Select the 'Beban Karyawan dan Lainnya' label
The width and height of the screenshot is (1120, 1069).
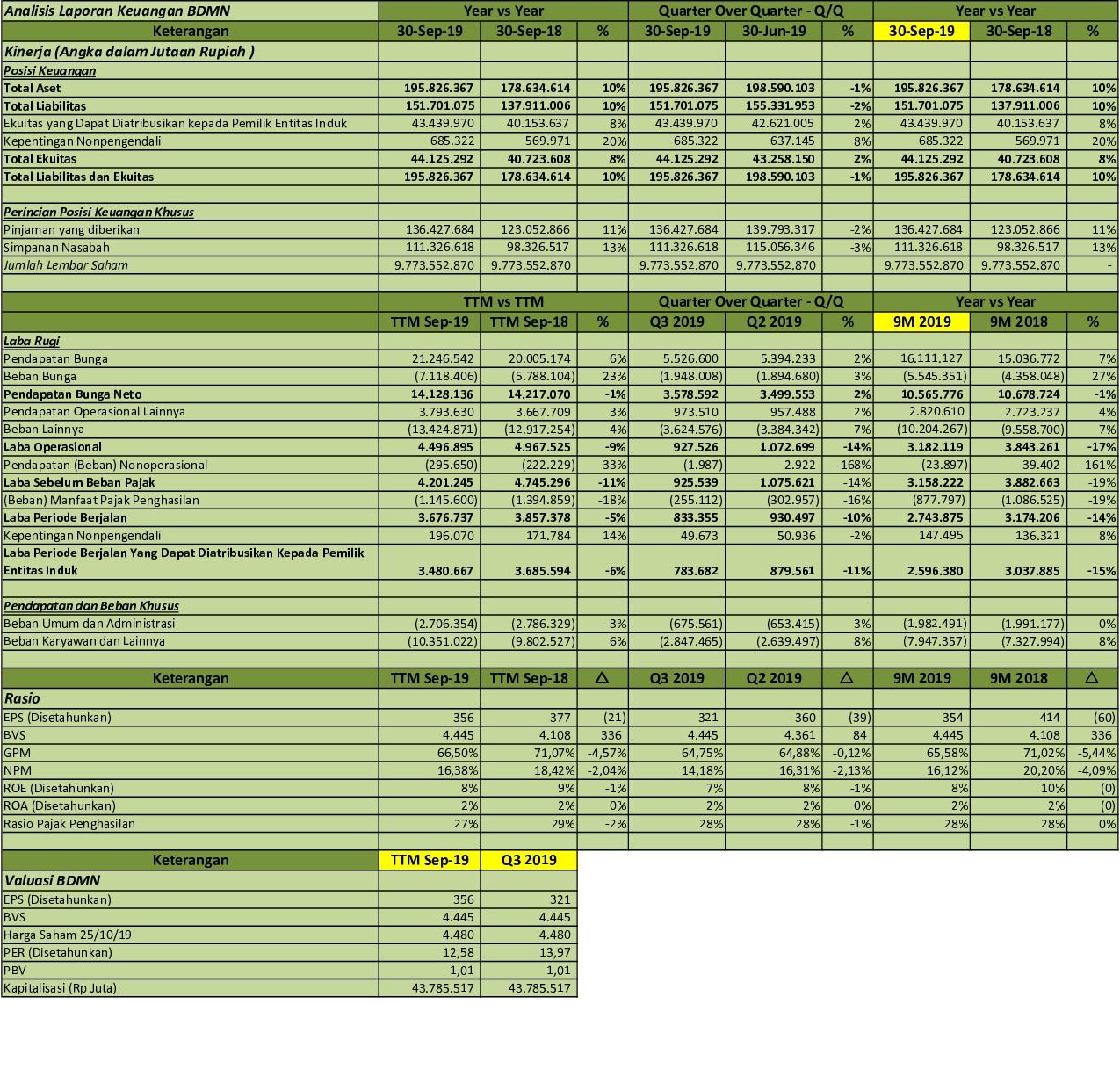pyautogui.click(x=84, y=641)
